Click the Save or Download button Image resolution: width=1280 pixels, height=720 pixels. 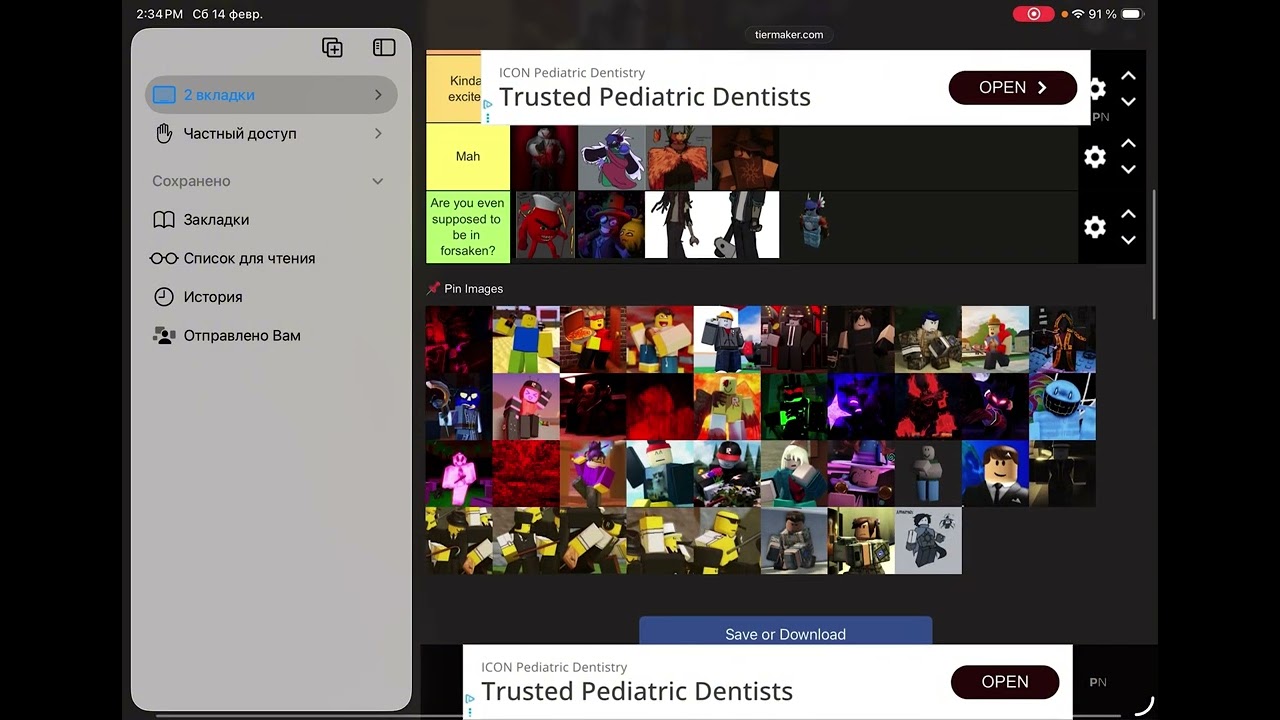tap(786, 634)
